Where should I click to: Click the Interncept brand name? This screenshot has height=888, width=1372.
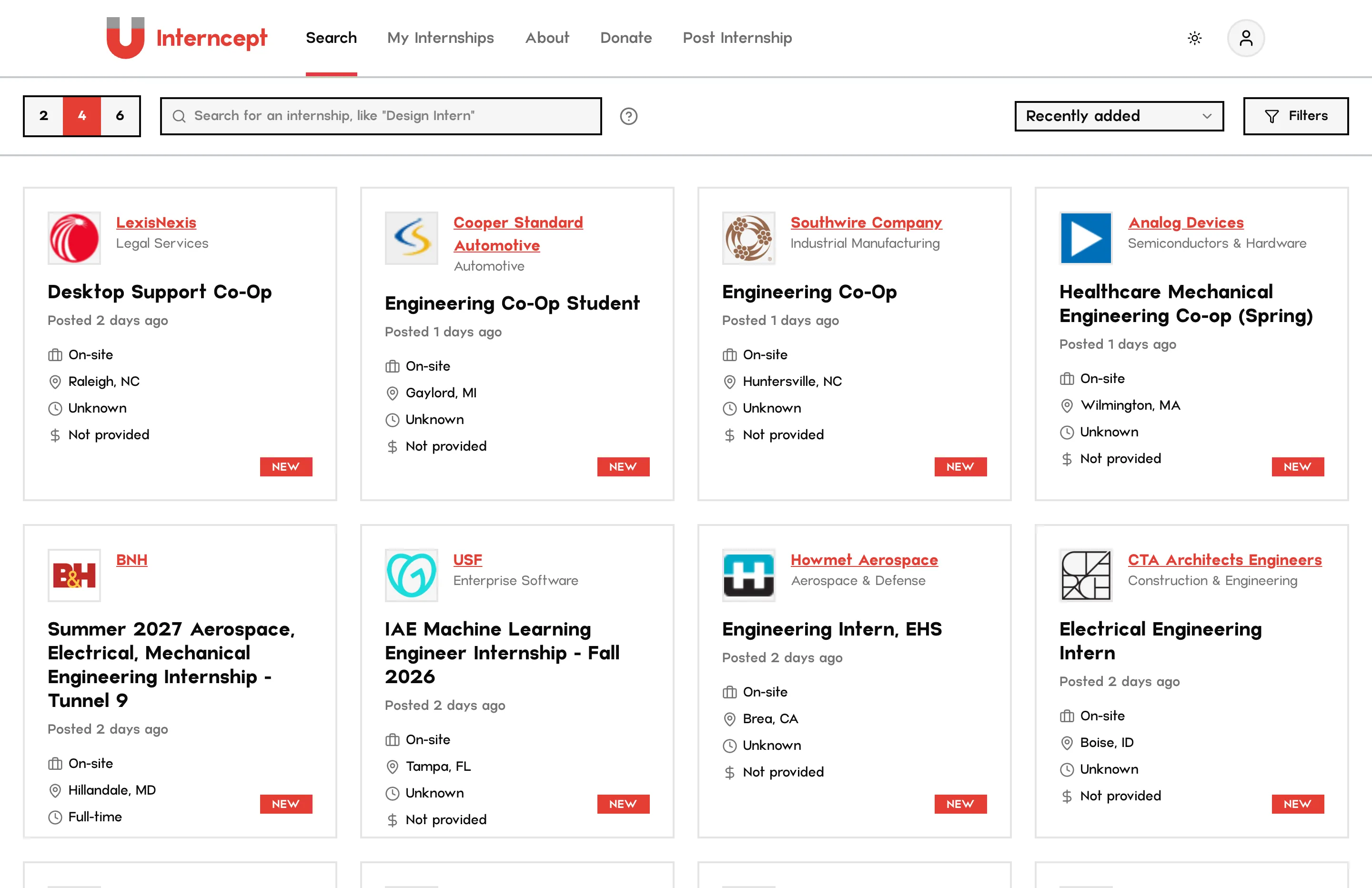(212, 38)
